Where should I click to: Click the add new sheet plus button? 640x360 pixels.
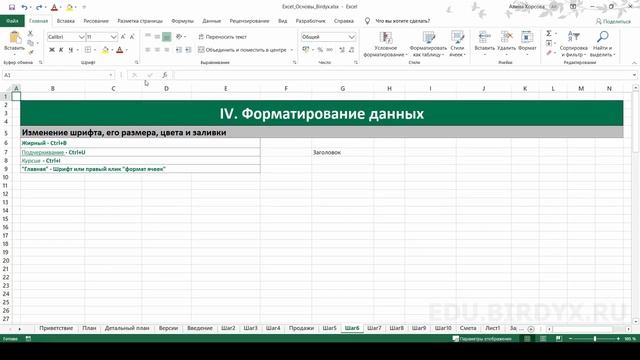531,329
